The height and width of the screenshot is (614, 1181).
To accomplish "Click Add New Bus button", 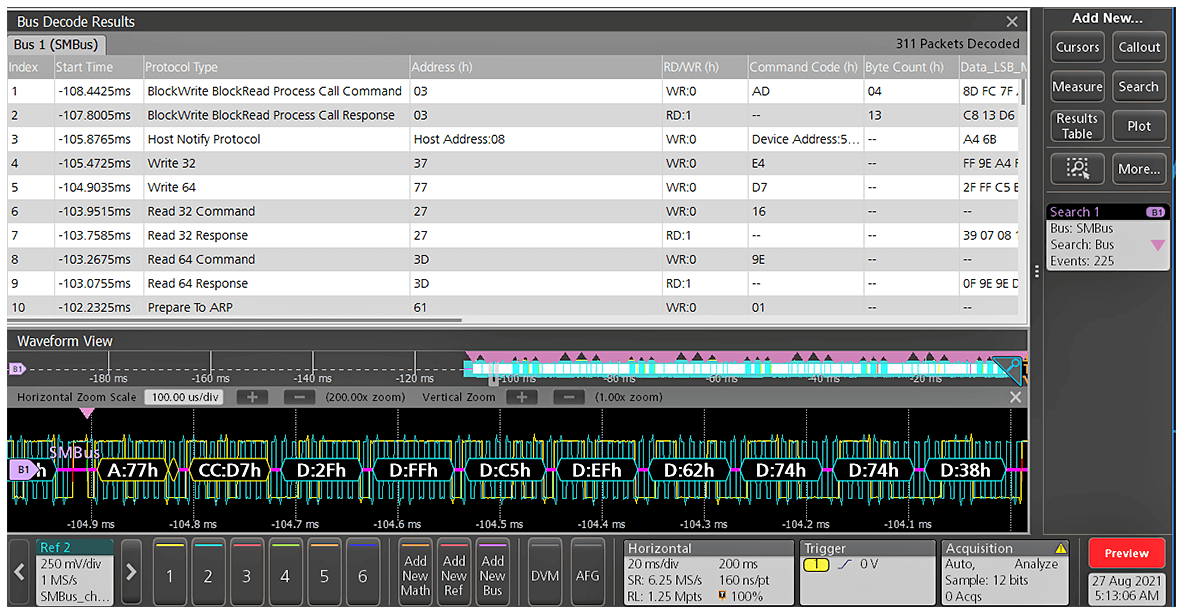I will click(x=493, y=572).
